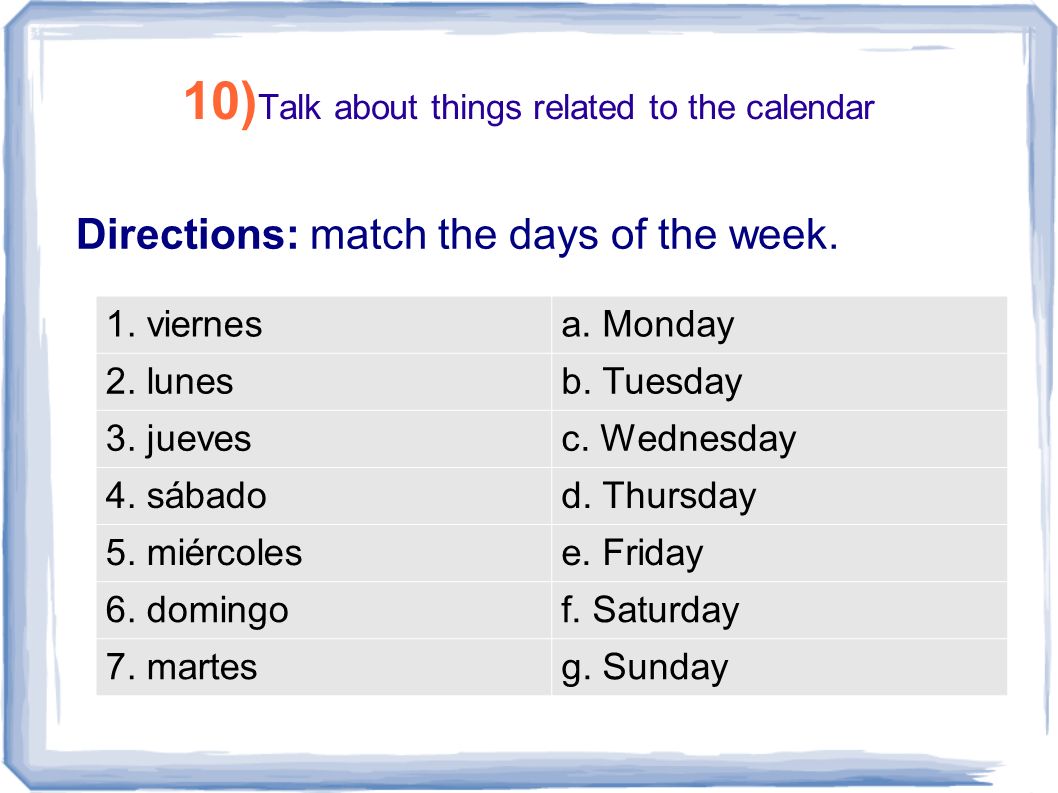Viewport: 1058px width, 793px height.
Task: Select table cell '6. domingo'
Action: click(x=324, y=610)
